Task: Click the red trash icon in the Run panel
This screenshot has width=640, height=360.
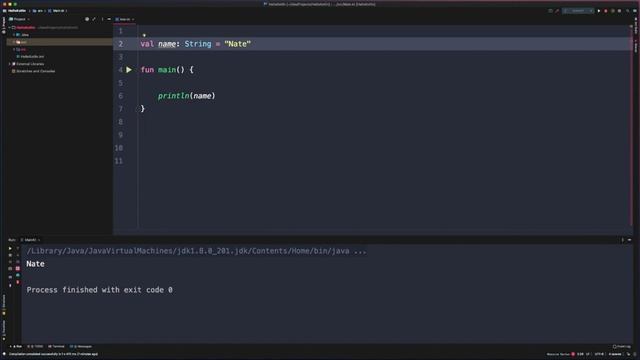Action: coord(18,282)
